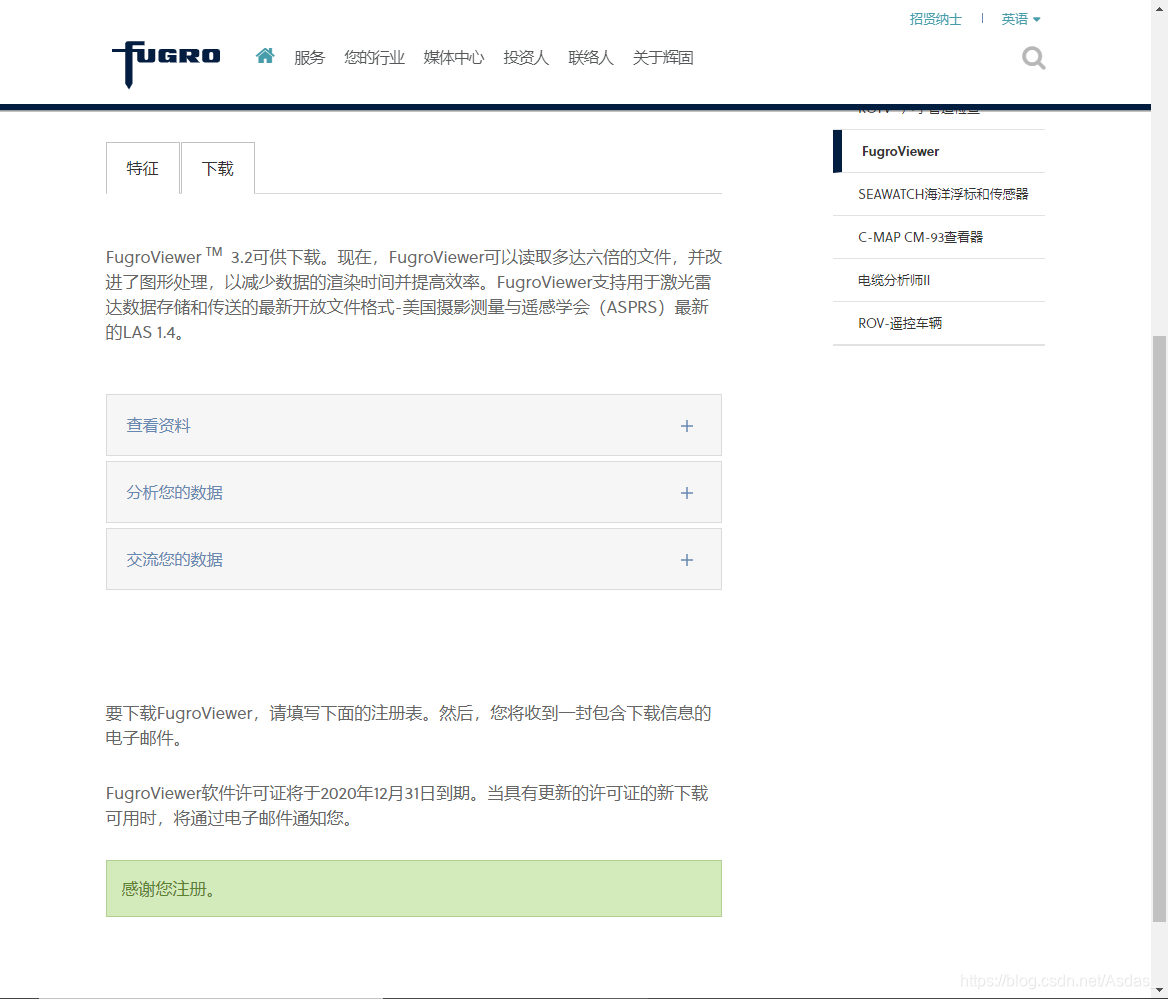Click the 查看资料 accordion title

tap(159, 425)
